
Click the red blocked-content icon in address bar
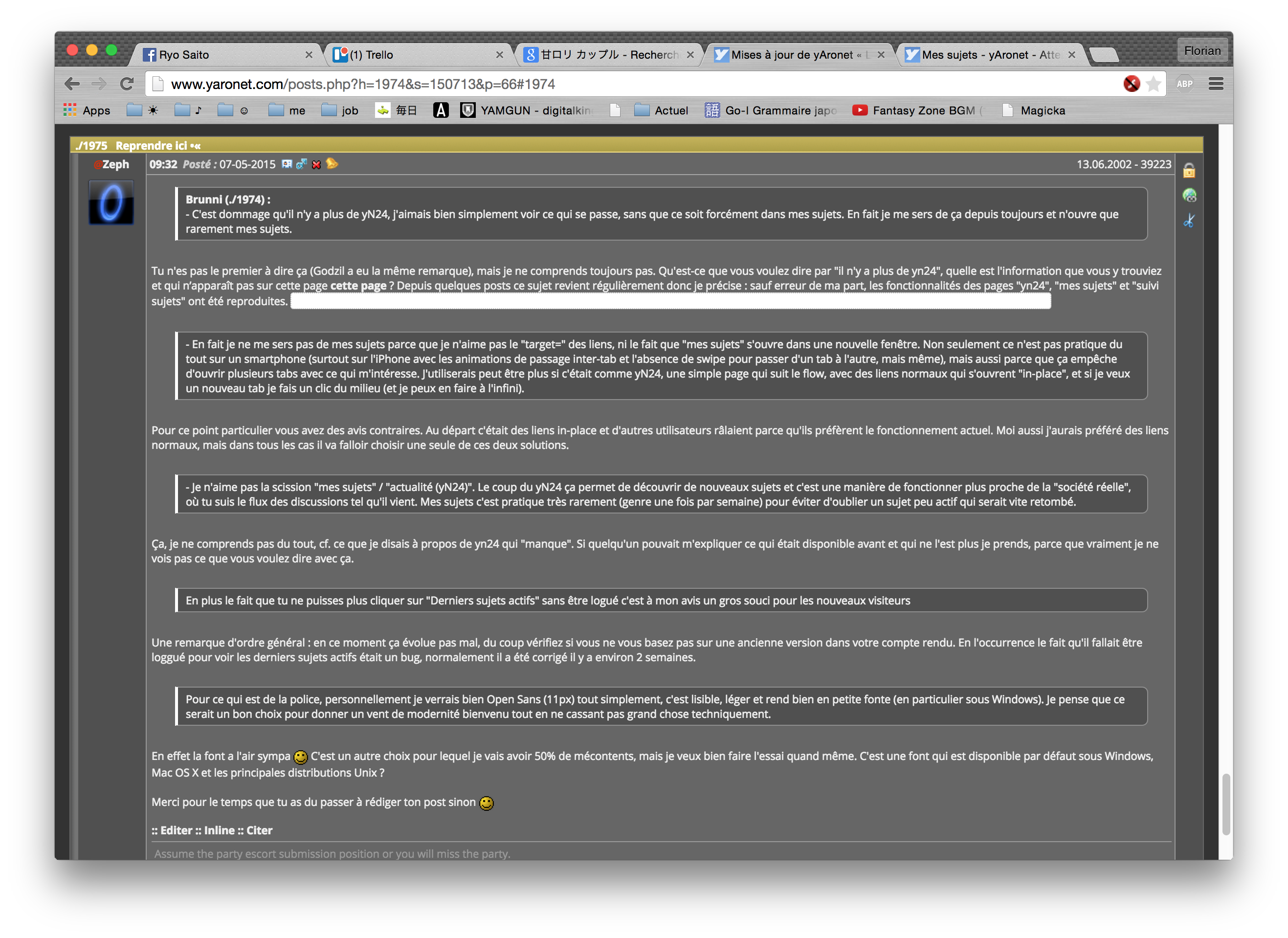(1131, 84)
